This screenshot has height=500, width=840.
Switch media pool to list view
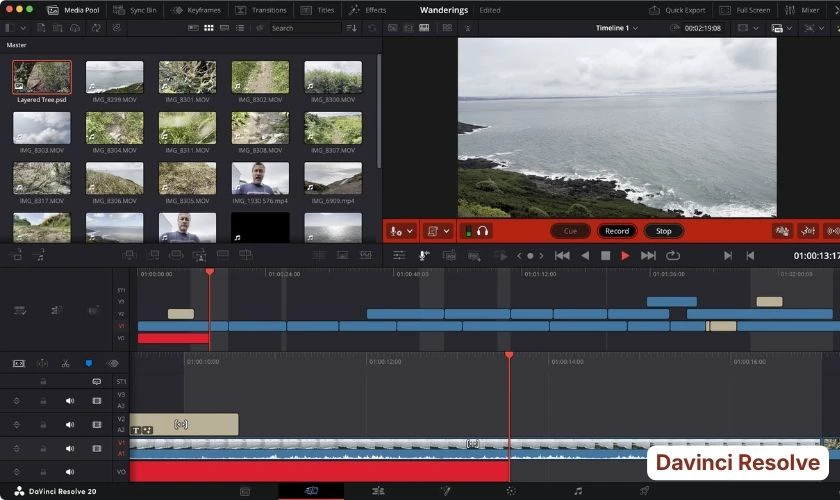(x=240, y=28)
